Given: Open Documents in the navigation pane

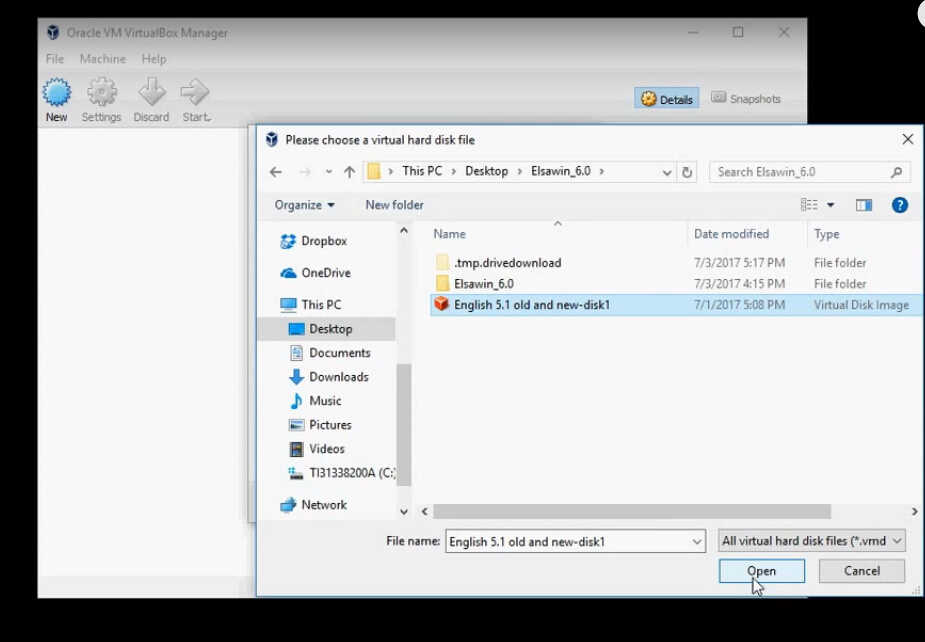Looking at the screenshot, I should 329,353.
